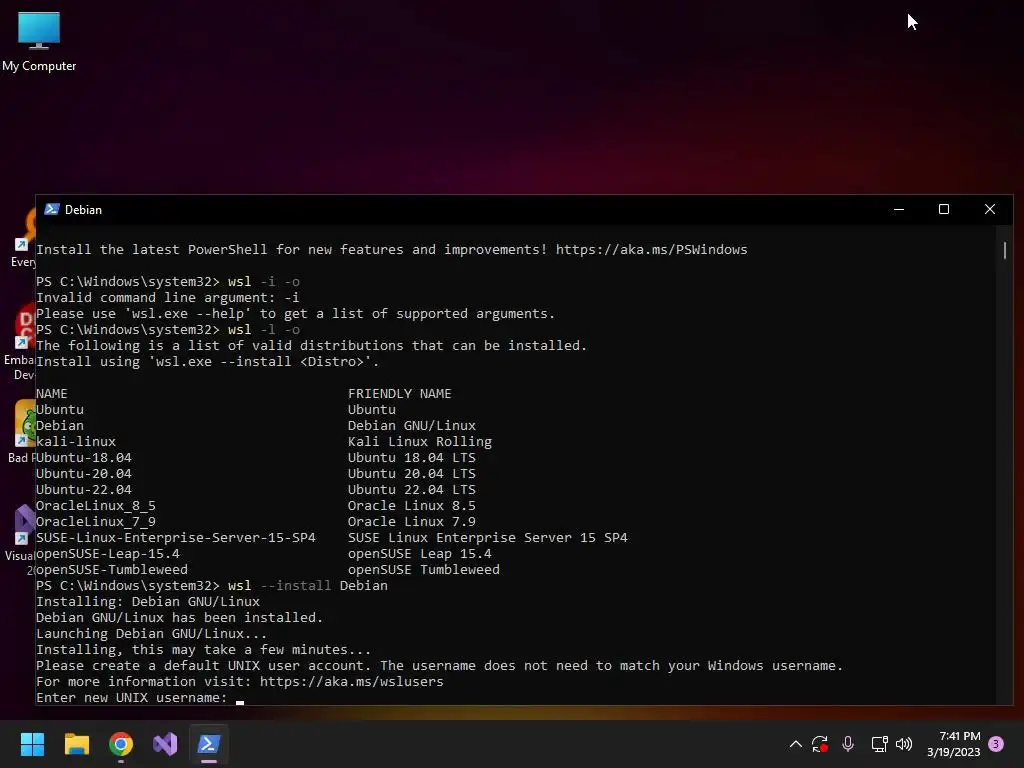Click the 'wsl --install Debian' command line
The height and width of the screenshot is (768, 1024).
point(308,586)
